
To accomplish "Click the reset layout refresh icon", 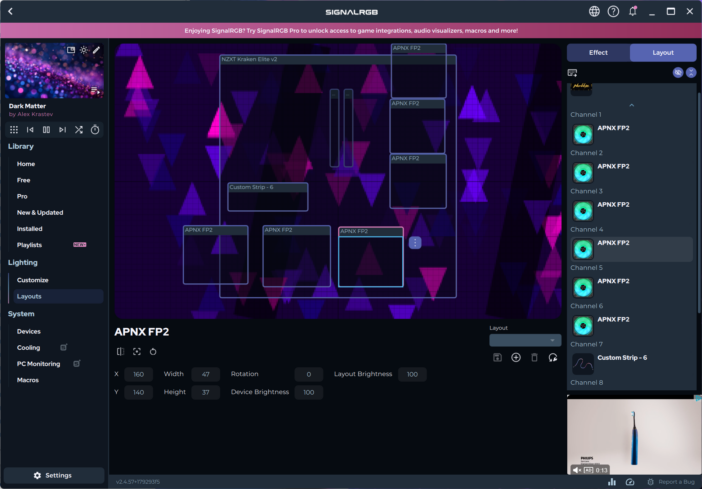I will click(553, 357).
